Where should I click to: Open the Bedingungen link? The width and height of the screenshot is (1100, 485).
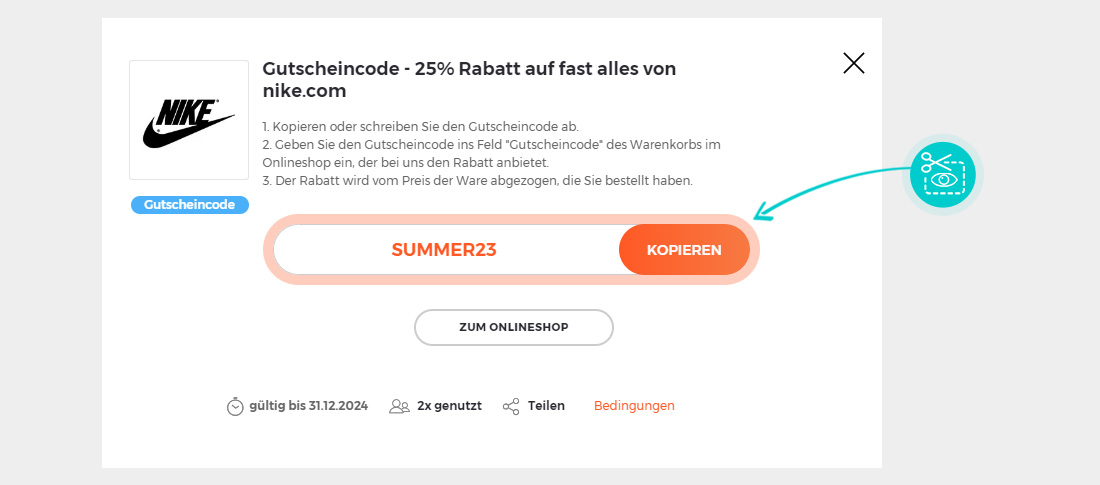(x=634, y=406)
